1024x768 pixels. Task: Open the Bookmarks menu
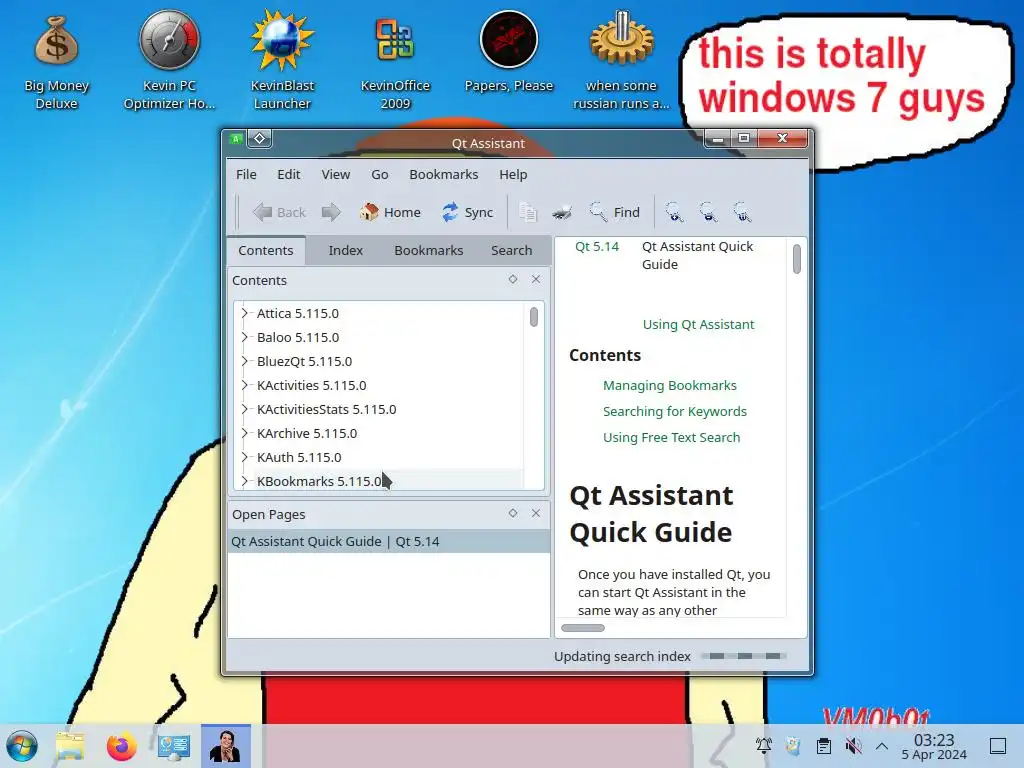pos(443,174)
